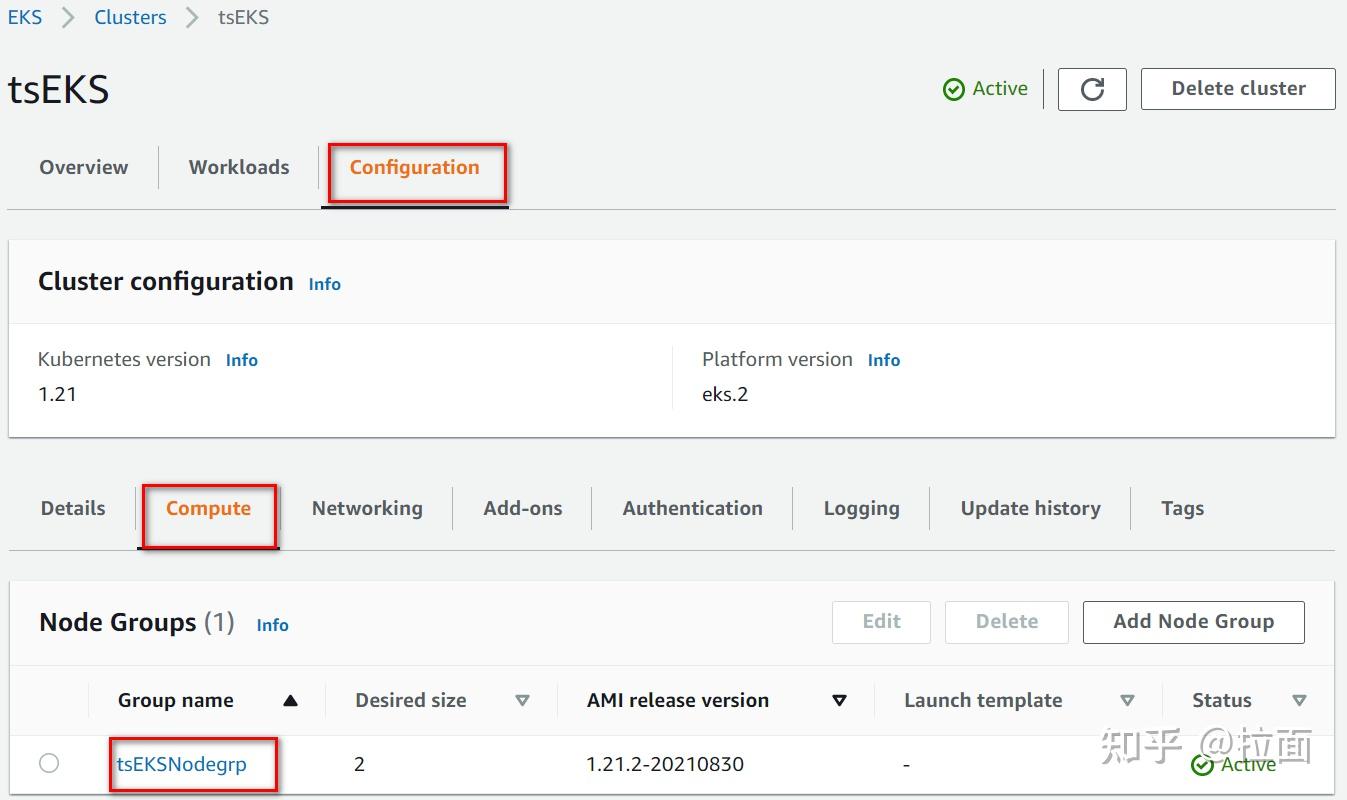This screenshot has height=800, width=1347.
Task: Navigate to Clusters breadcrumb link
Action: tap(130, 18)
